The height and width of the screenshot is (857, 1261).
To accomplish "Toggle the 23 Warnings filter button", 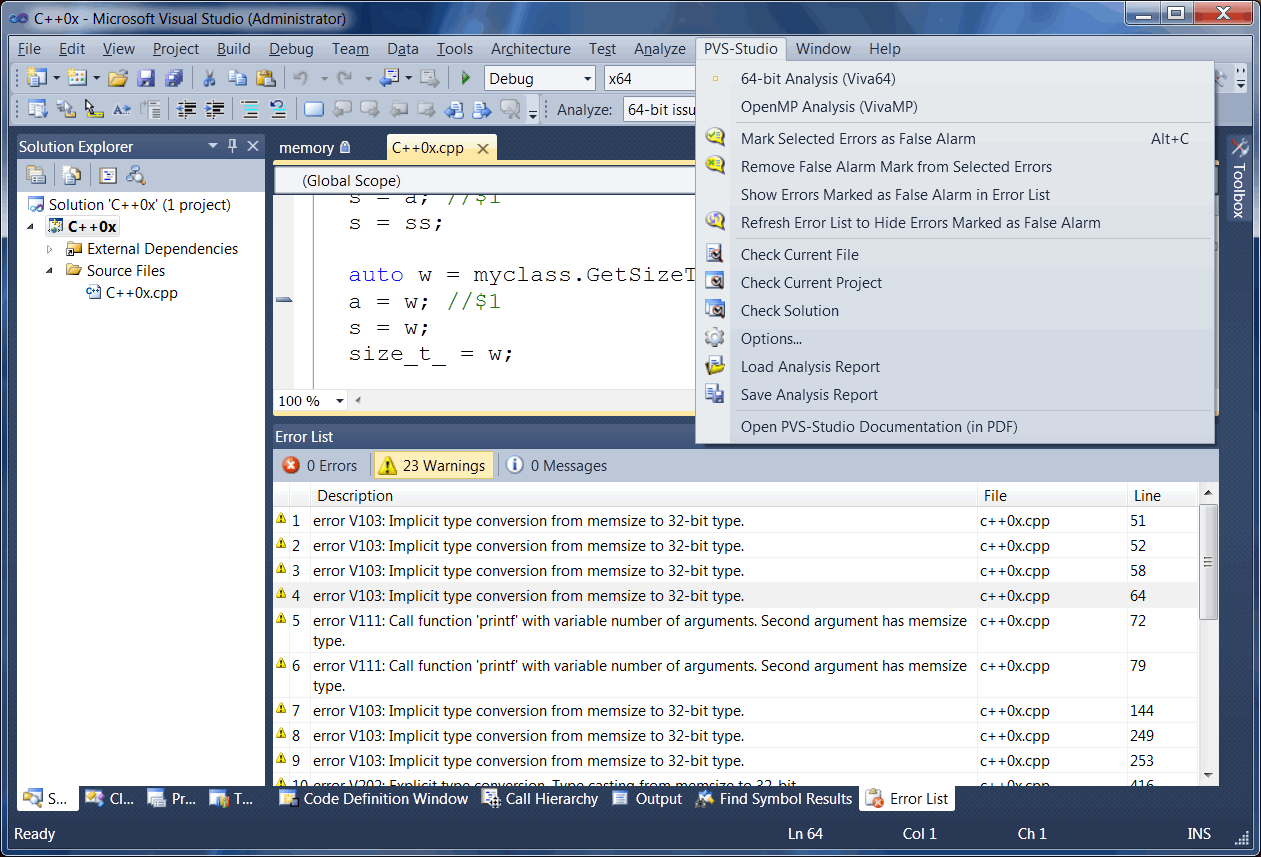I will (x=433, y=465).
